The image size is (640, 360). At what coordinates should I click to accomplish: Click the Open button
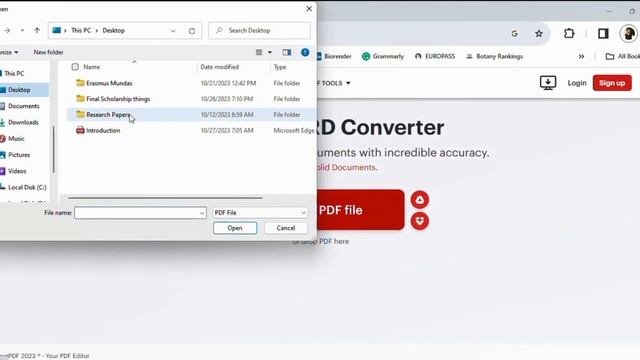pos(235,228)
